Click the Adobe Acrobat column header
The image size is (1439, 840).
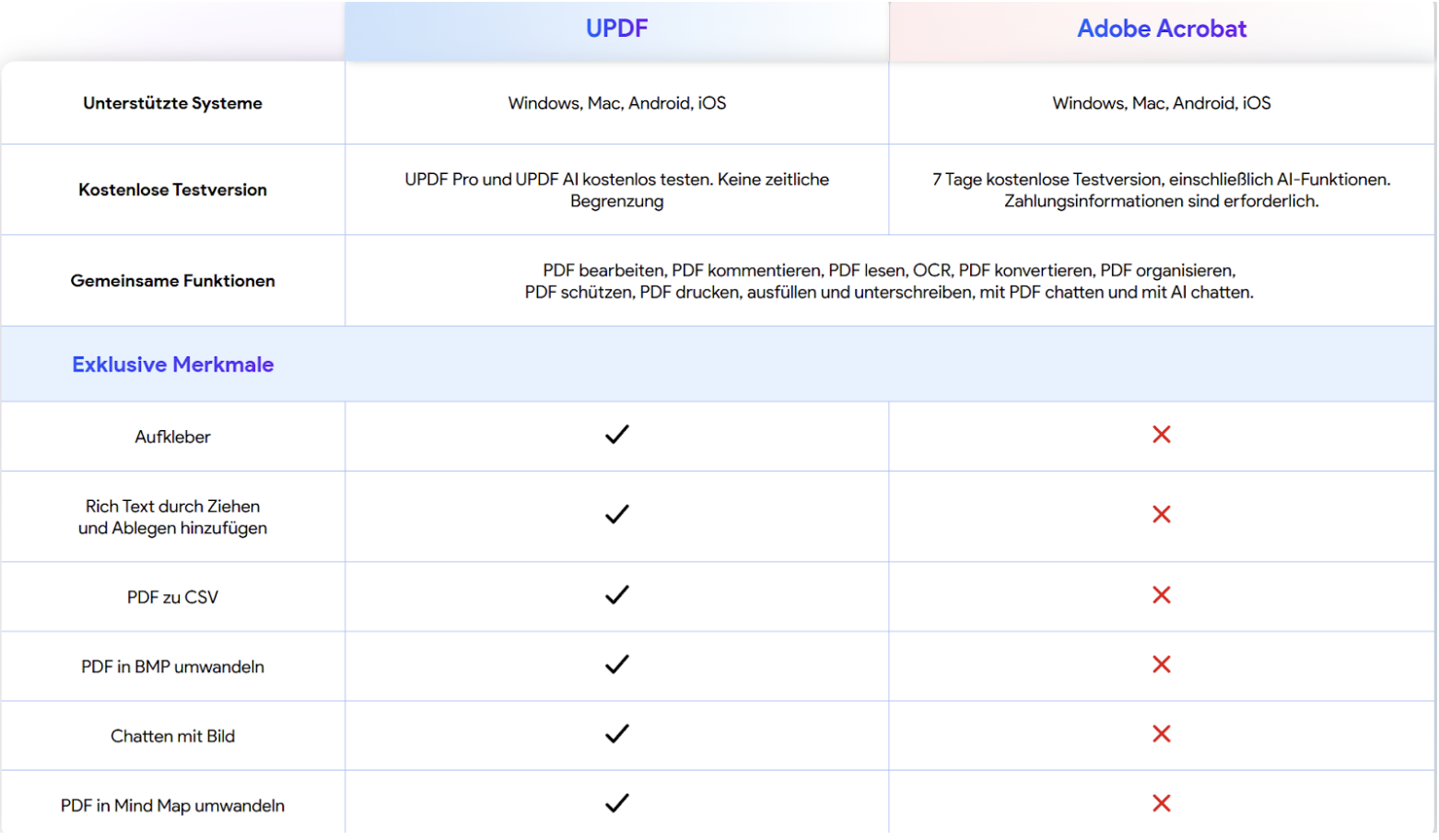[x=1161, y=29]
